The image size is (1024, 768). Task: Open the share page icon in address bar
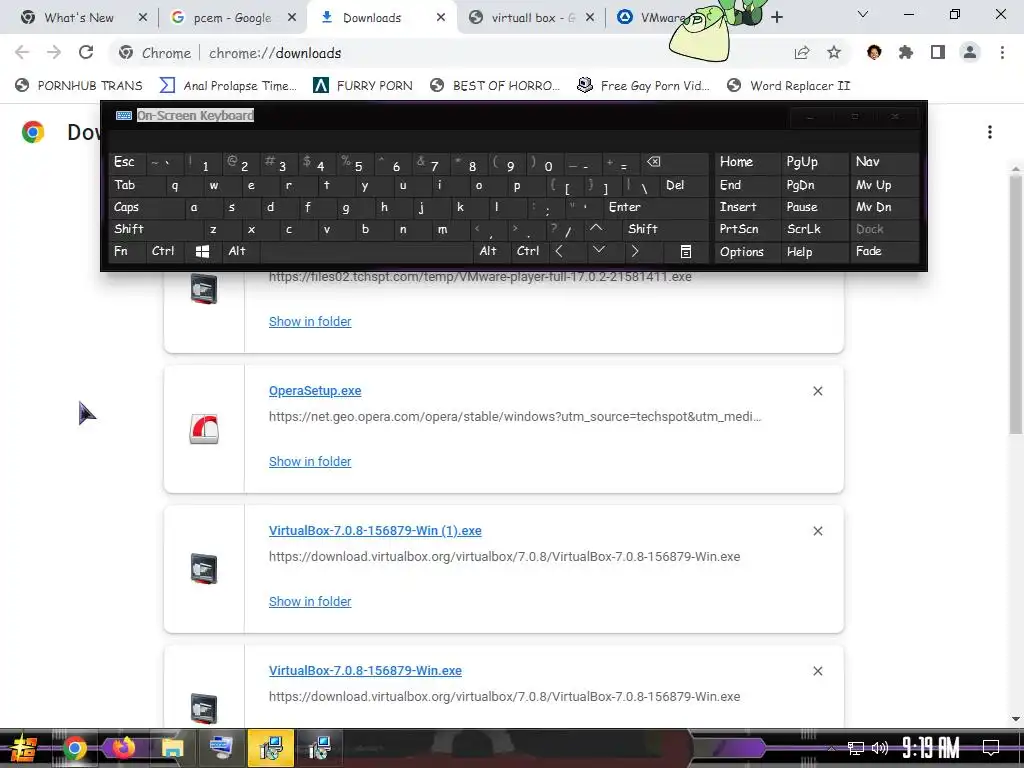click(802, 53)
